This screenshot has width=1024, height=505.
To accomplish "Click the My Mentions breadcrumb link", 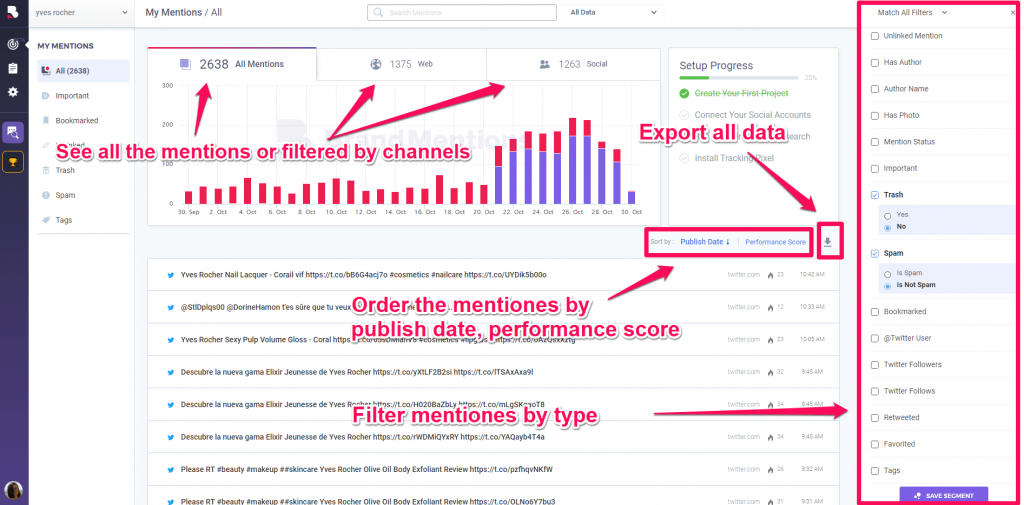I will click(x=174, y=12).
